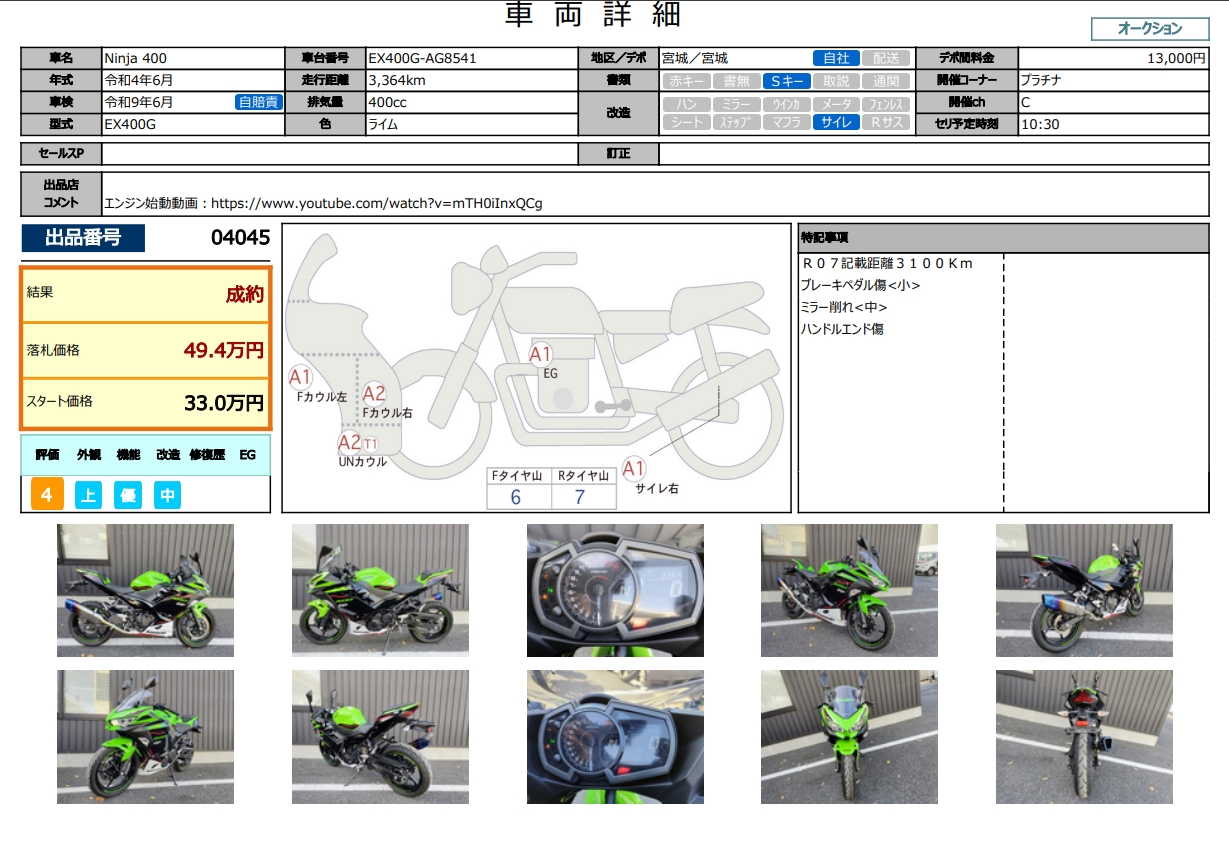Toggle the Sキー document tag
This screenshot has width=1229, height=850.
pyautogui.click(x=785, y=82)
